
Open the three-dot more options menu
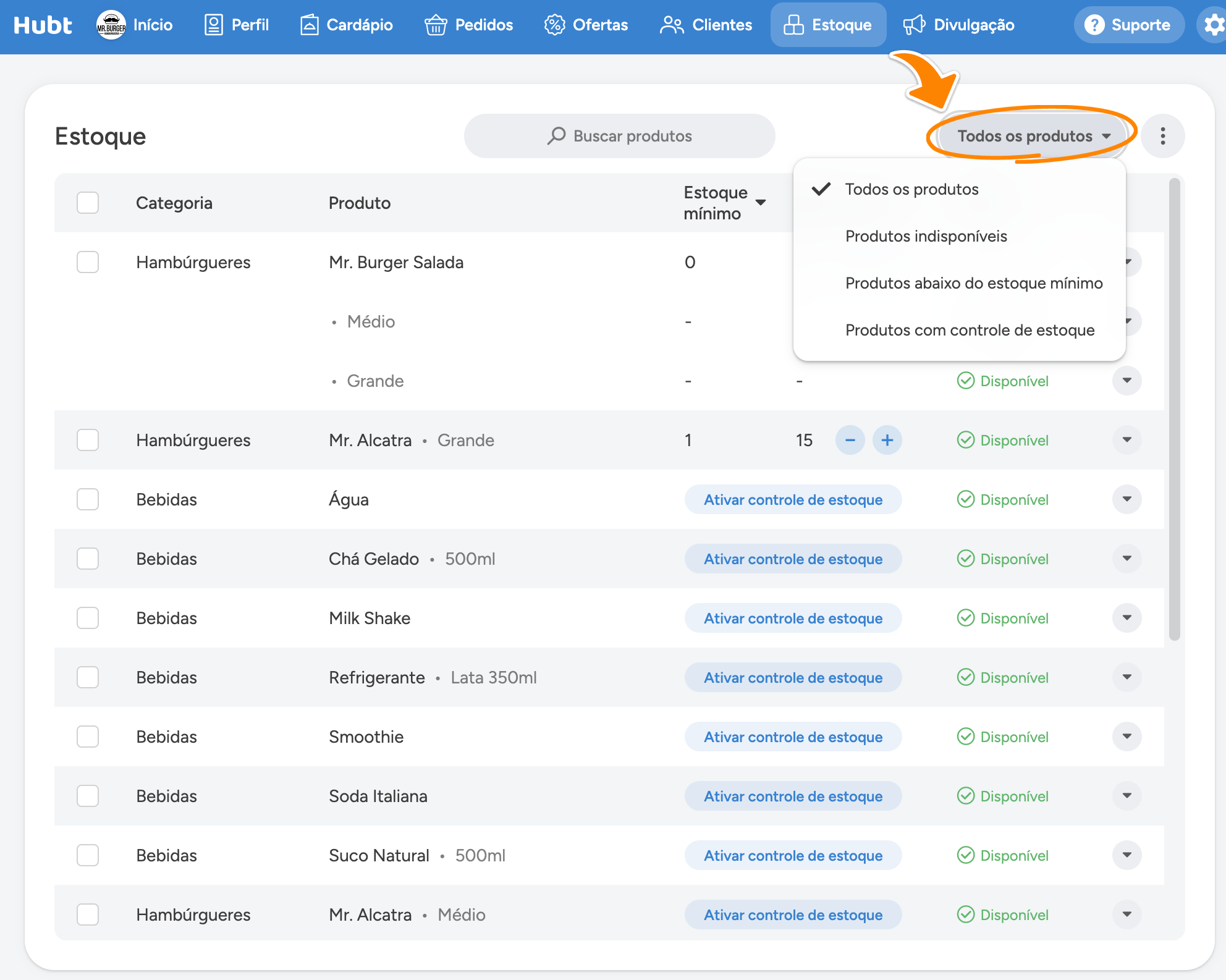(x=1162, y=136)
